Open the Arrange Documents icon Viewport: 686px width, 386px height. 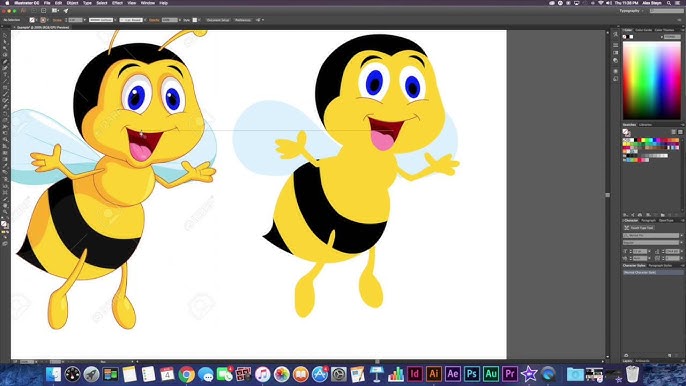click(x=56, y=11)
